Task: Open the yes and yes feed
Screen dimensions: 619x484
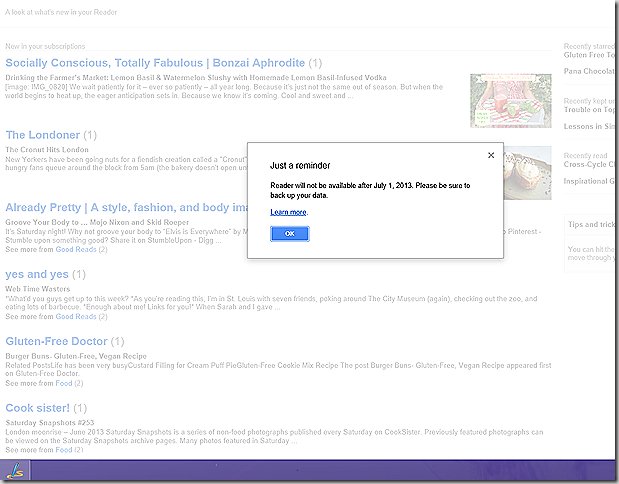Action: point(37,274)
